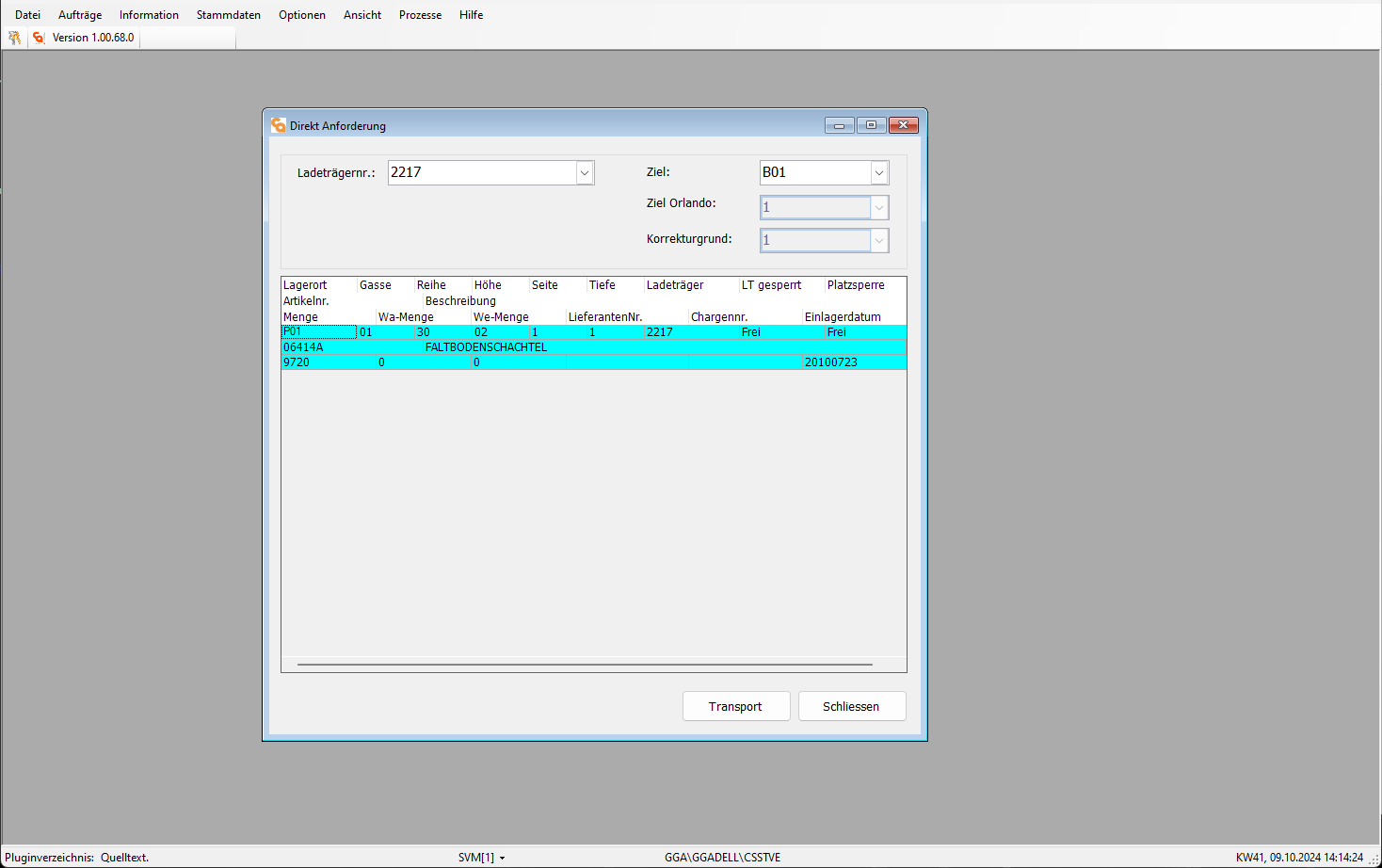
Task: Open the Information menu
Action: (x=149, y=15)
